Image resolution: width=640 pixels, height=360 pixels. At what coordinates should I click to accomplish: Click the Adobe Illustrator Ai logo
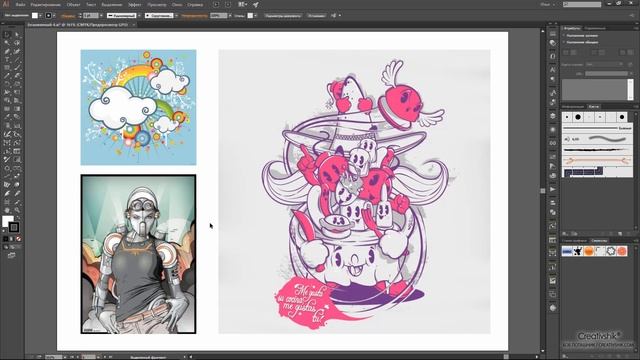click(6, 5)
